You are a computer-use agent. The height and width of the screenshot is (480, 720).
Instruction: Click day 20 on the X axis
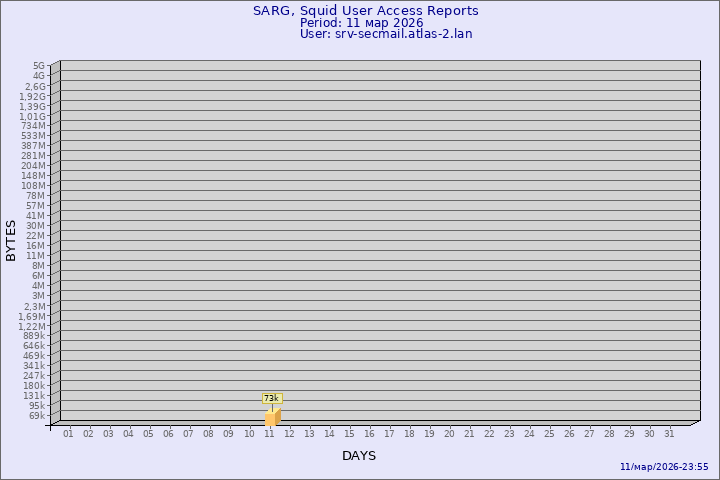click(x=449, y=434)
